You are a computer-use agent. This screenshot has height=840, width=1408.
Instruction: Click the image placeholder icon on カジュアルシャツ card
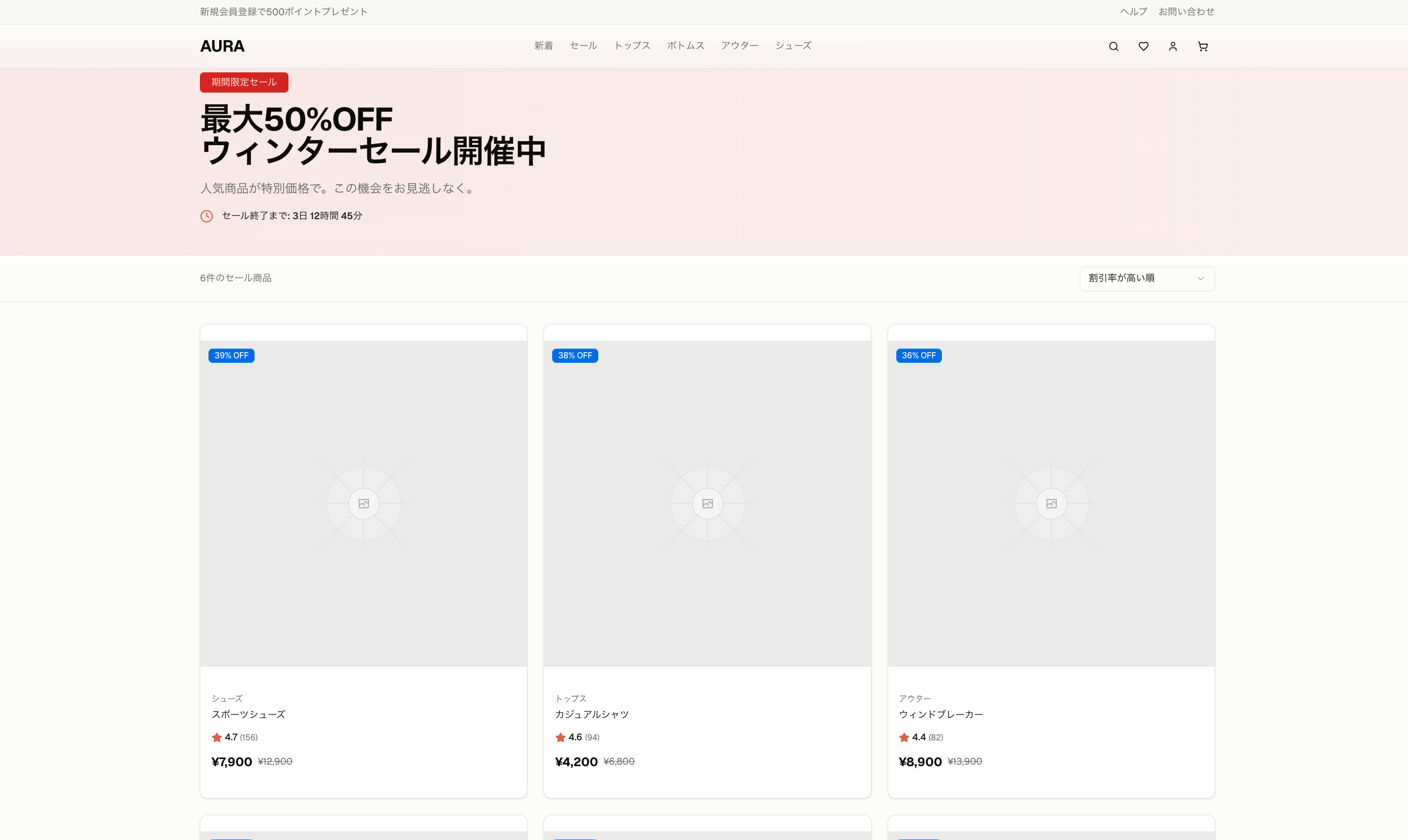pyautogui.click(x=707, y=503)
